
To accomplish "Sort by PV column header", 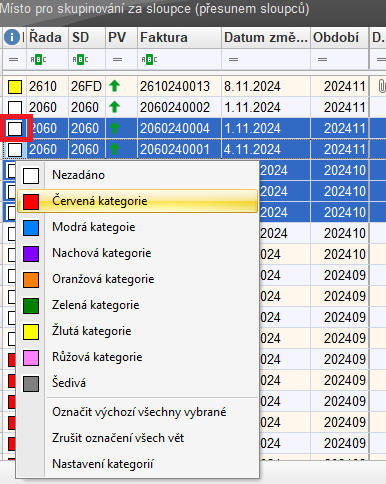I will point(121,37).
